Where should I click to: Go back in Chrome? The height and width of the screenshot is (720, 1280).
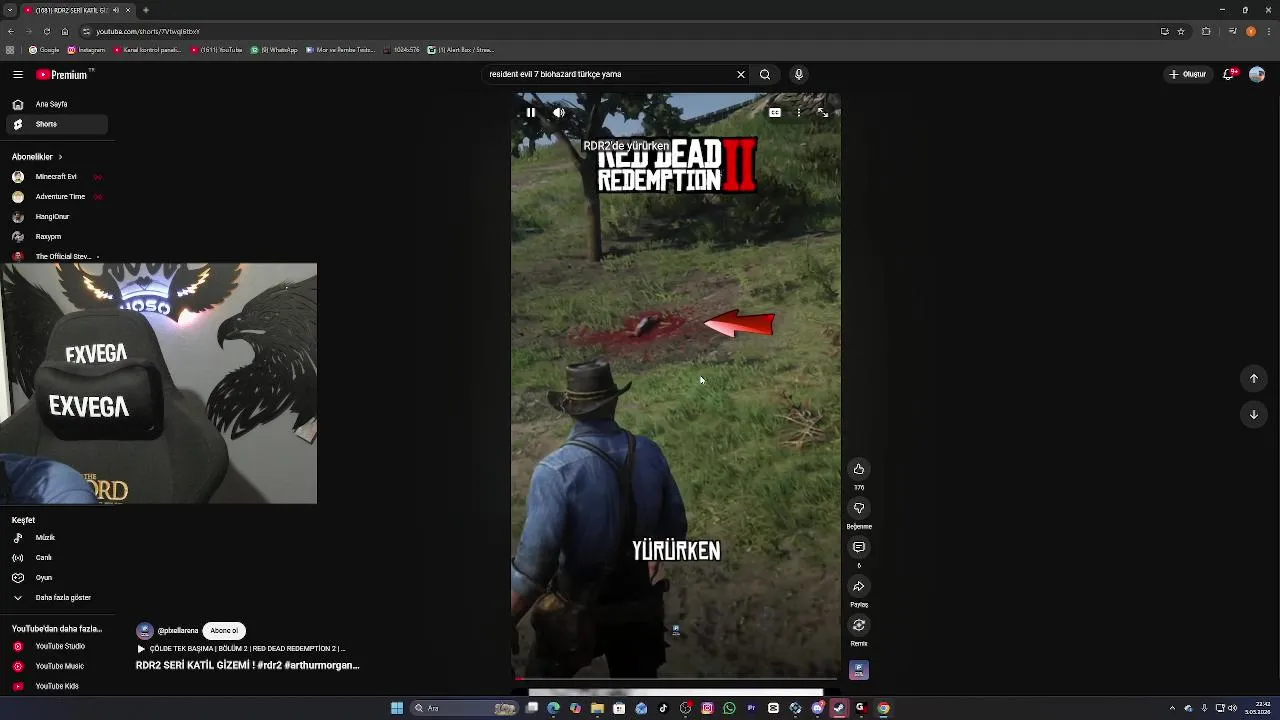coord(10,31)
